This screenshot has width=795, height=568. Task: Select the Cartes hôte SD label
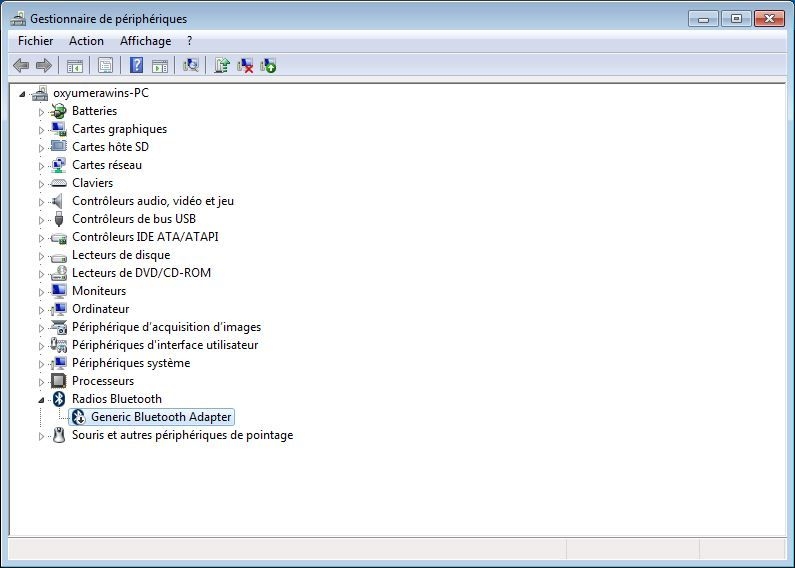[110, 147]
